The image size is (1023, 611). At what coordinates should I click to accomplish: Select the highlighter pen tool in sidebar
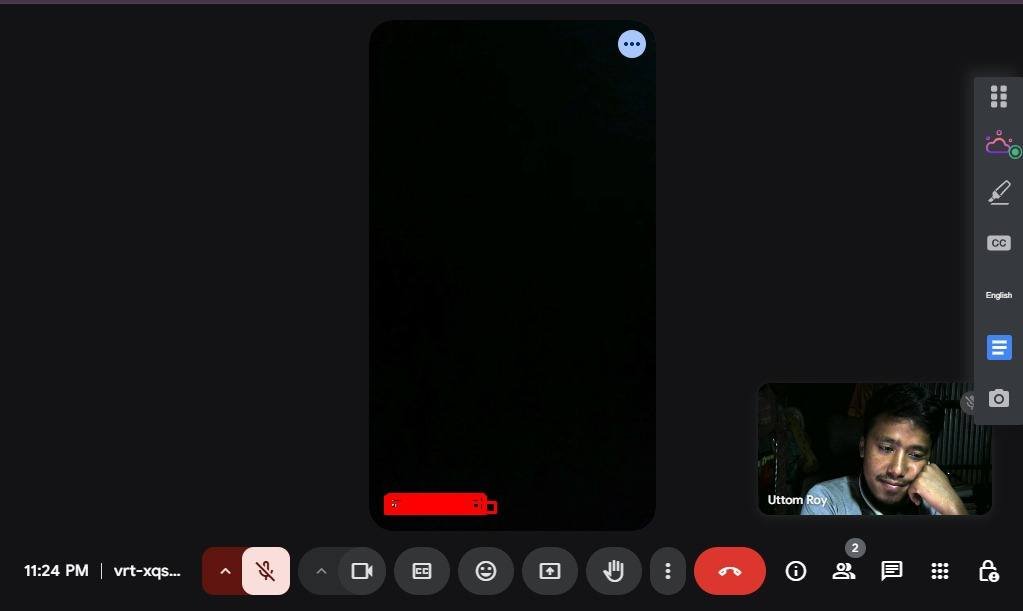998,192
